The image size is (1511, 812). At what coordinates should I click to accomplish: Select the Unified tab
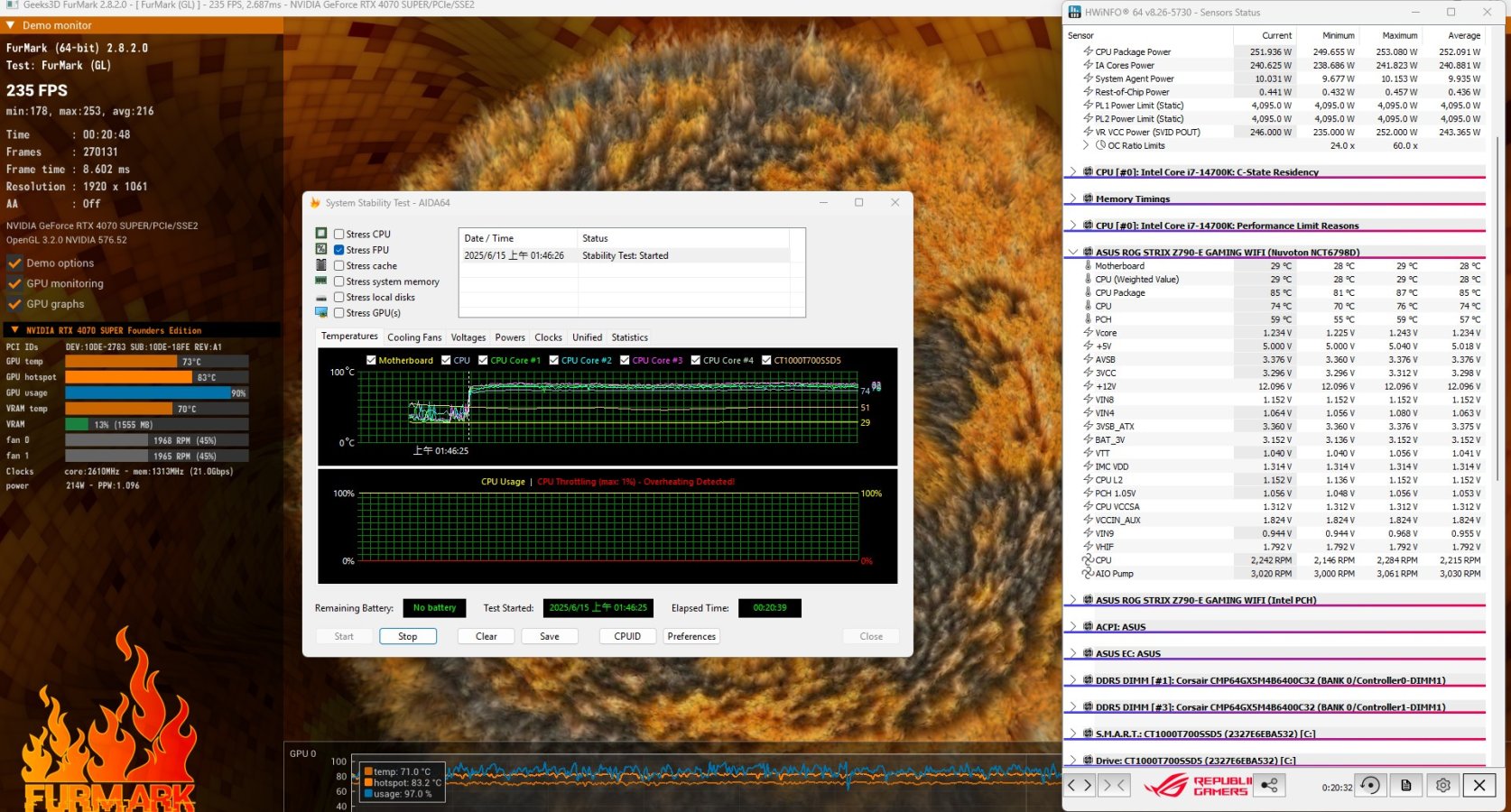[x=587, y=337]
